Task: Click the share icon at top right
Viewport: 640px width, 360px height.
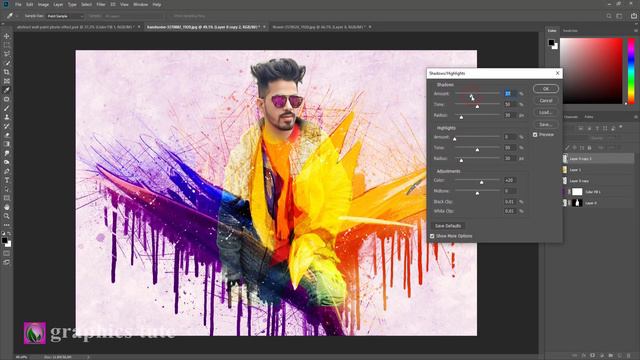Action: coord(633,16)
